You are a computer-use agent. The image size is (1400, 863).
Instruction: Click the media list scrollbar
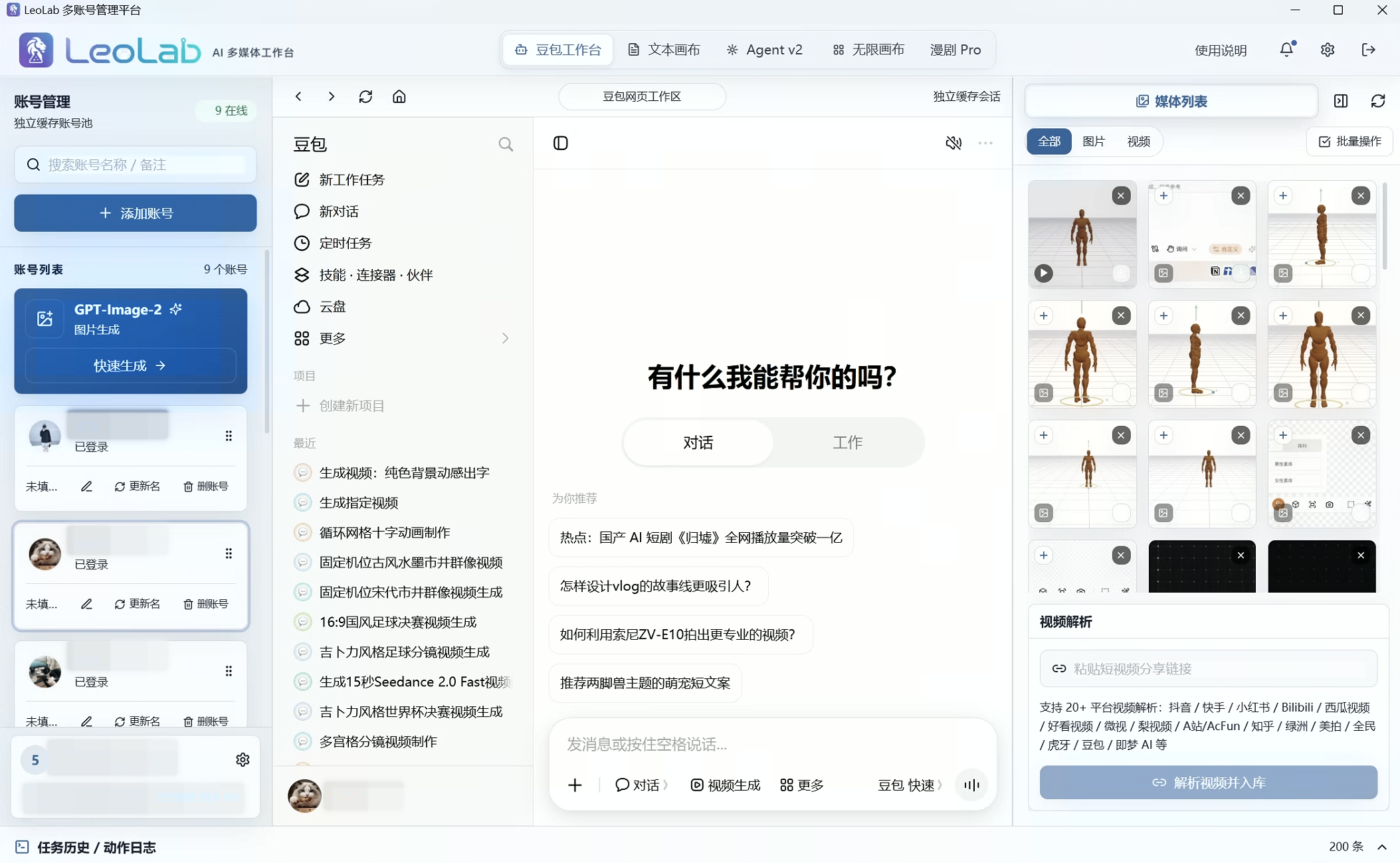(1385, 226)
